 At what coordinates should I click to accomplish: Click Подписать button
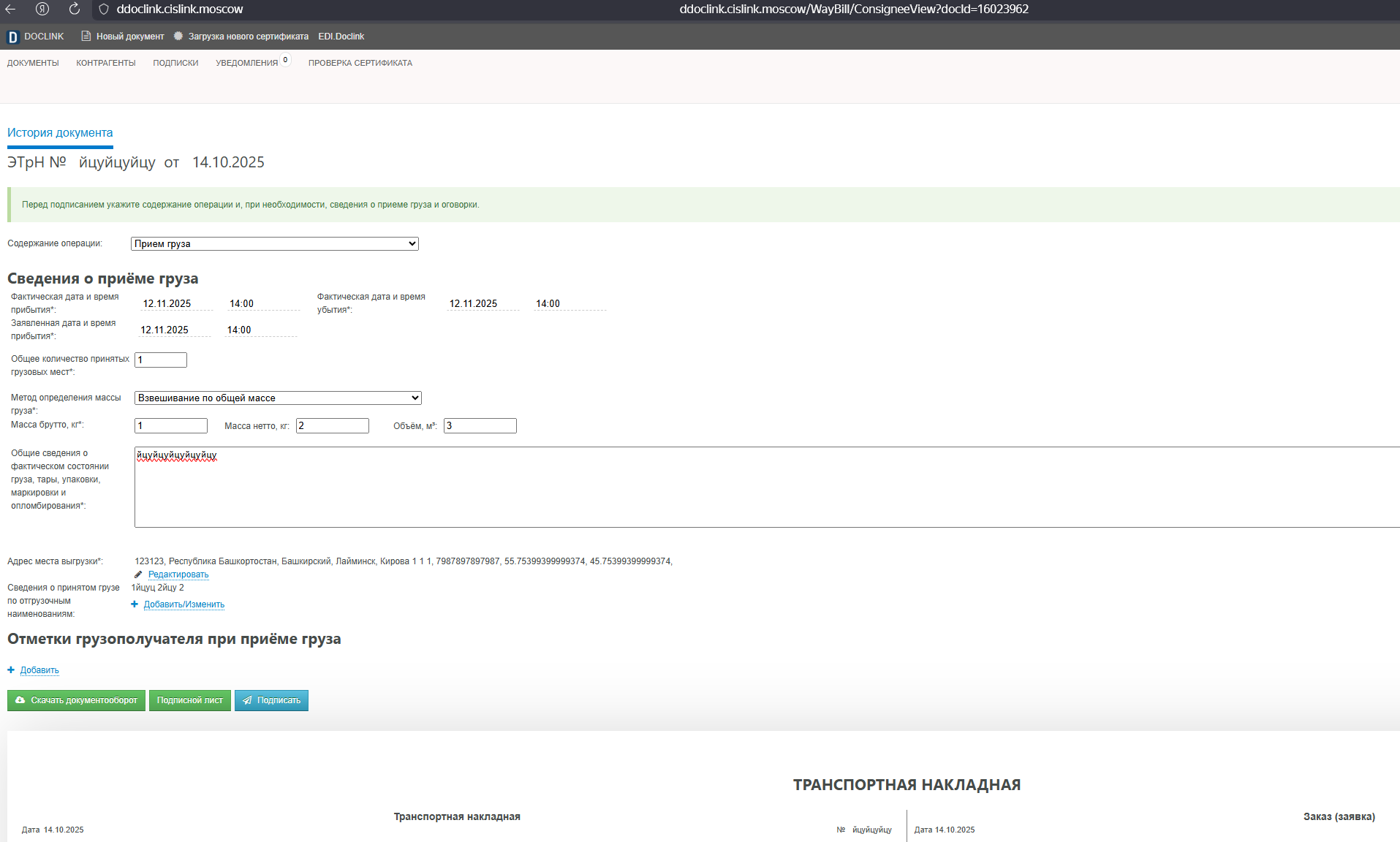click(271, 700)
